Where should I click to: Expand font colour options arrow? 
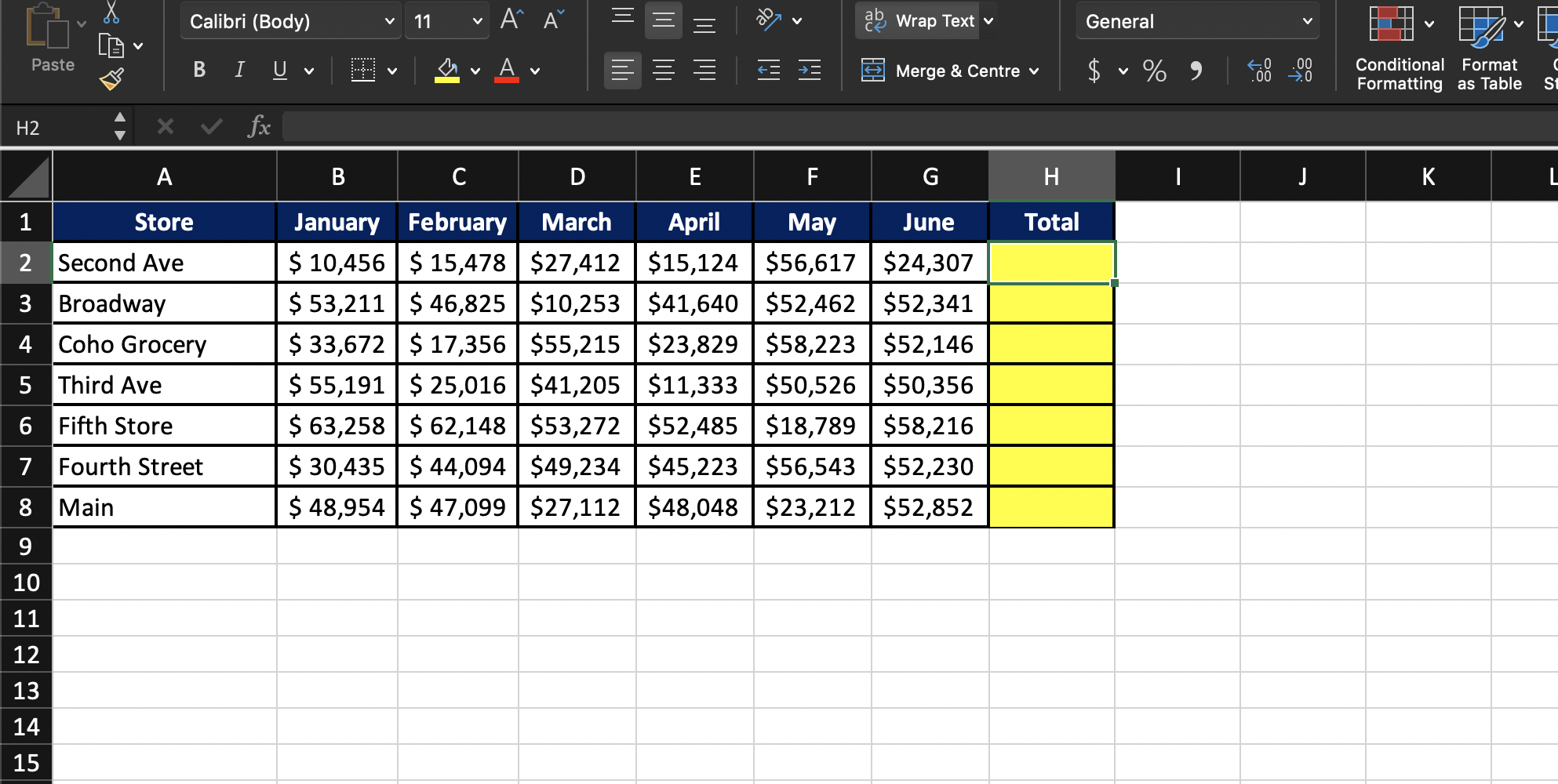click(535, 71)
